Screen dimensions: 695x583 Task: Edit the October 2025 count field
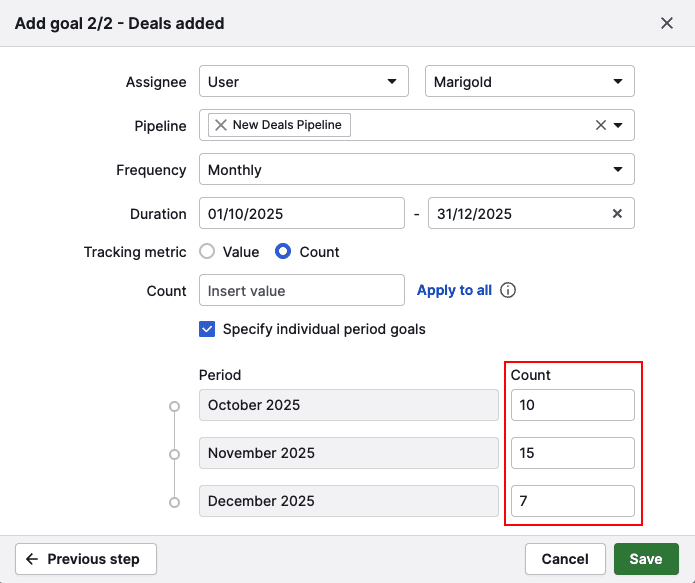point(572,405)
